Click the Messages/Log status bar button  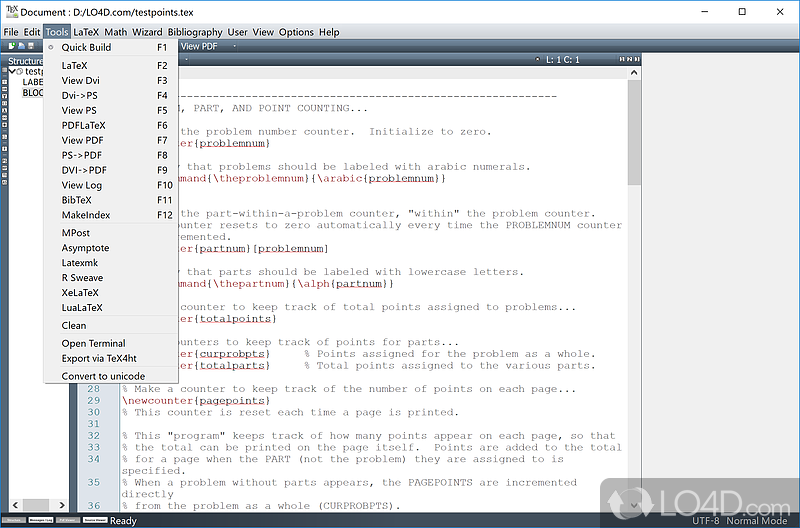(x=40, y=521)
